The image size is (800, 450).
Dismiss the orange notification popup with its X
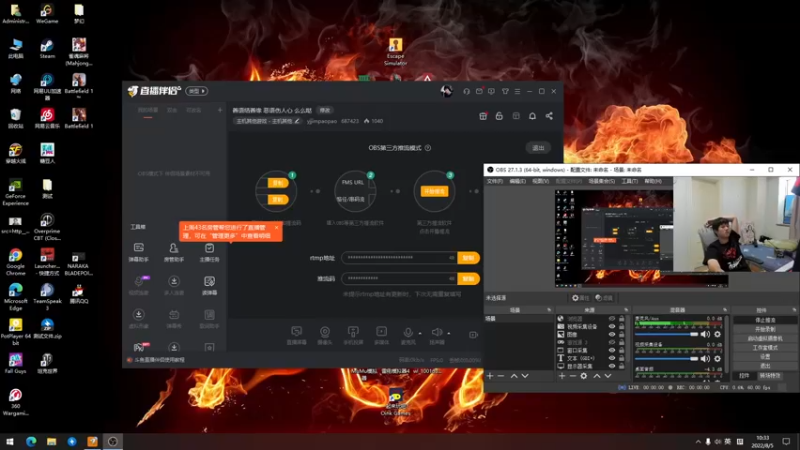pyautogui.click(x=277, y=228)
